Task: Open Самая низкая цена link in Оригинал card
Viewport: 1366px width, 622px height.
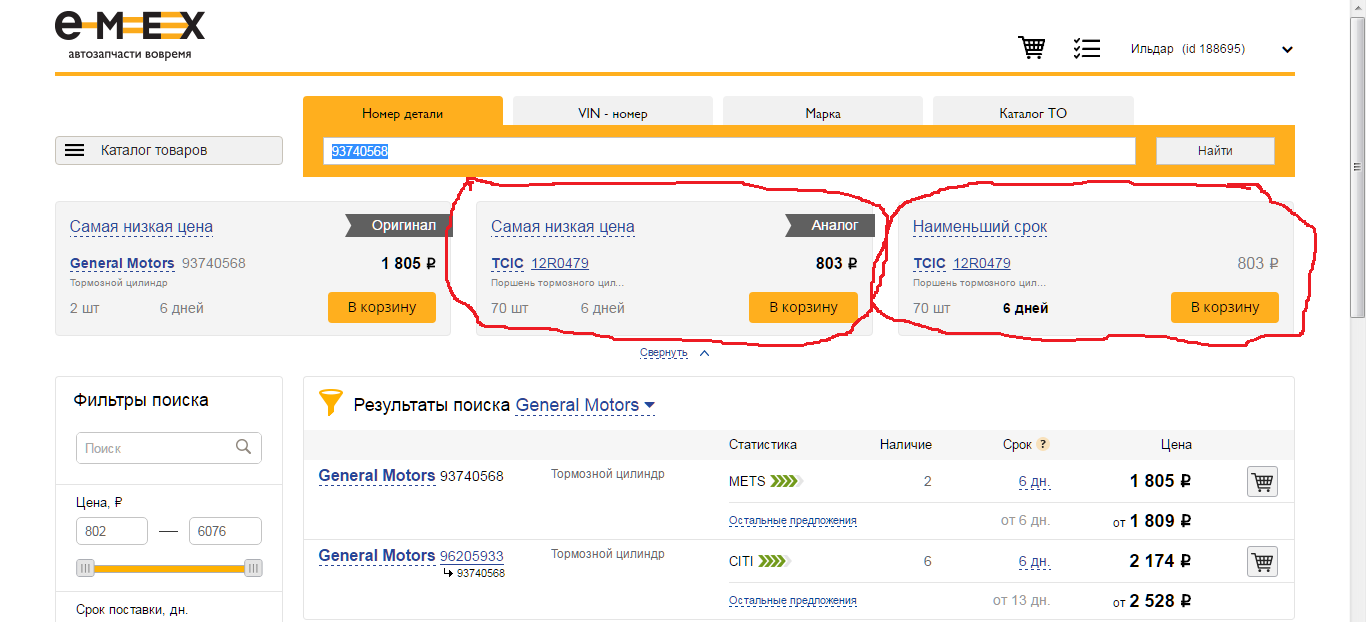Action: point(141,227)
